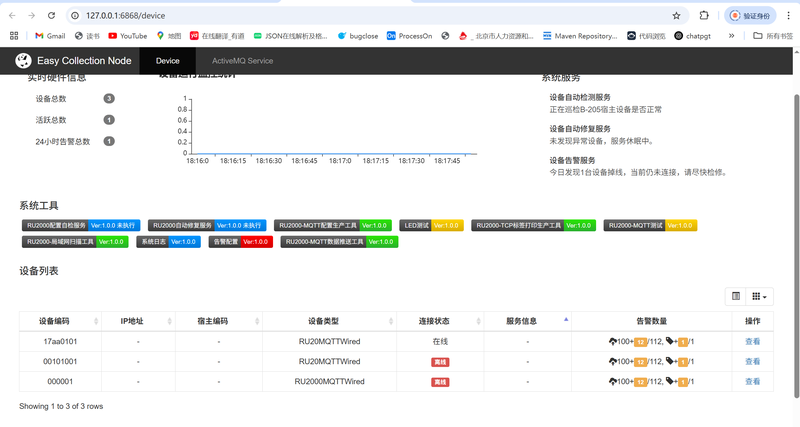Open the 地图 maps bookmark
Screen dimensions: 800x427
click(x=169, y=36)
